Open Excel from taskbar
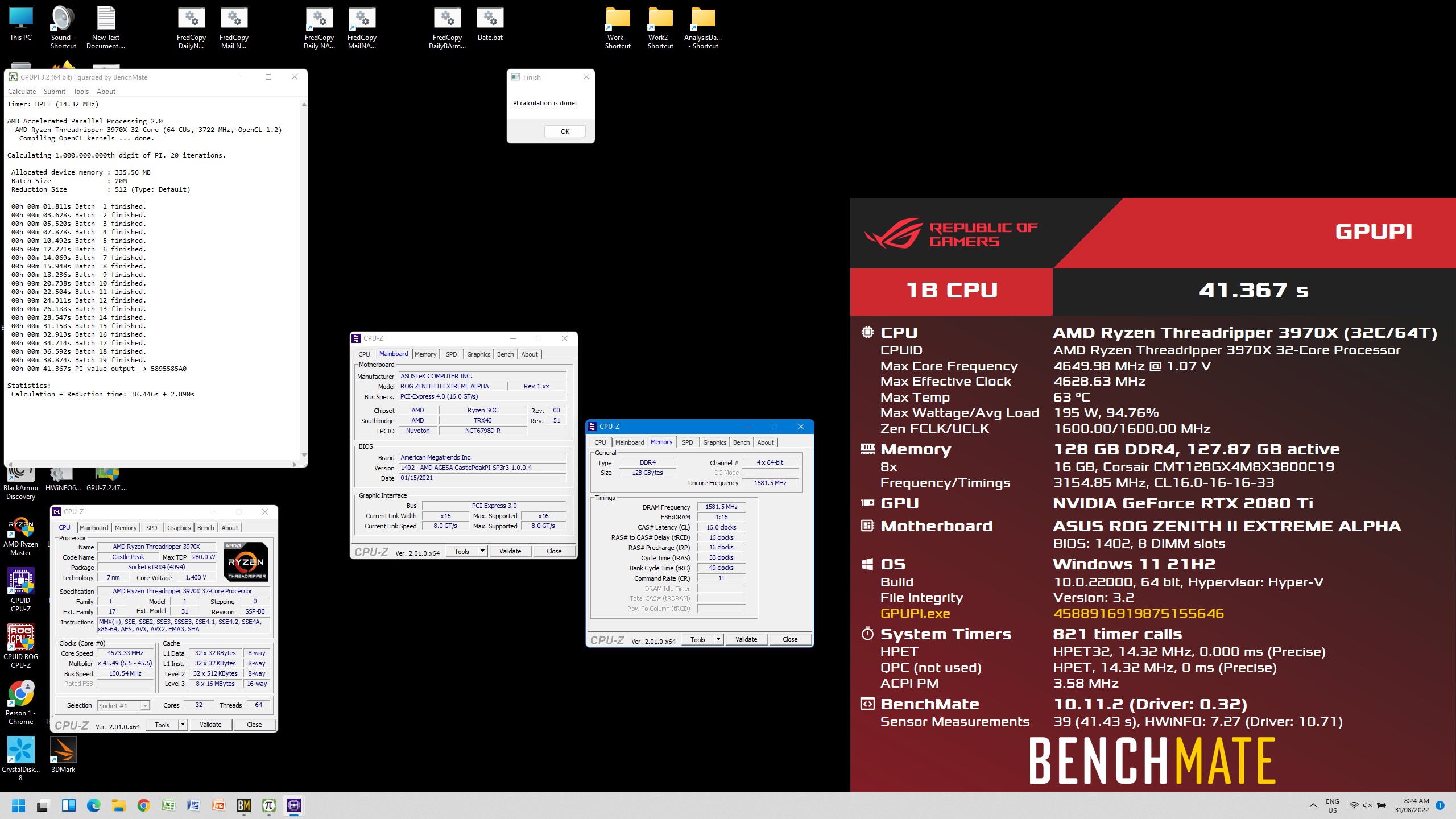Image resolution: width=1456 pixels, height=819 pixels. tap(168, 805)
